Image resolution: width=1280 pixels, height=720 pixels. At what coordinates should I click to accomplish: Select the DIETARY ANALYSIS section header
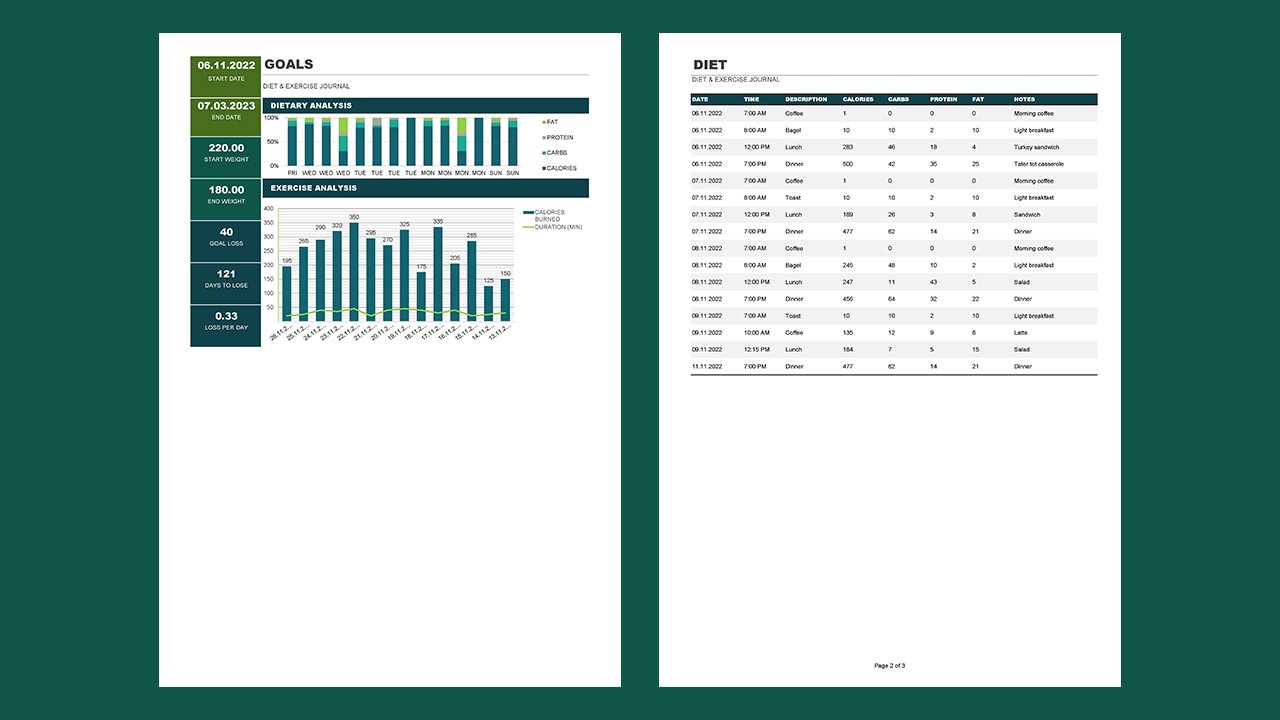[x=313, y=105]
